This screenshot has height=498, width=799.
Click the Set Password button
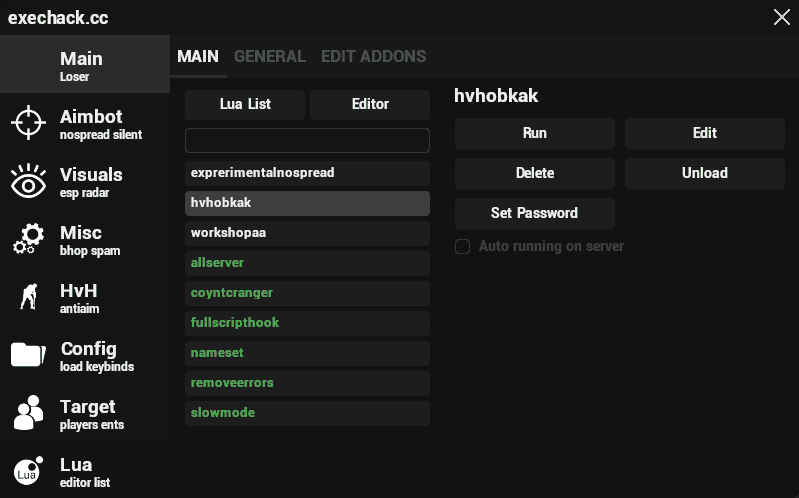534,213
